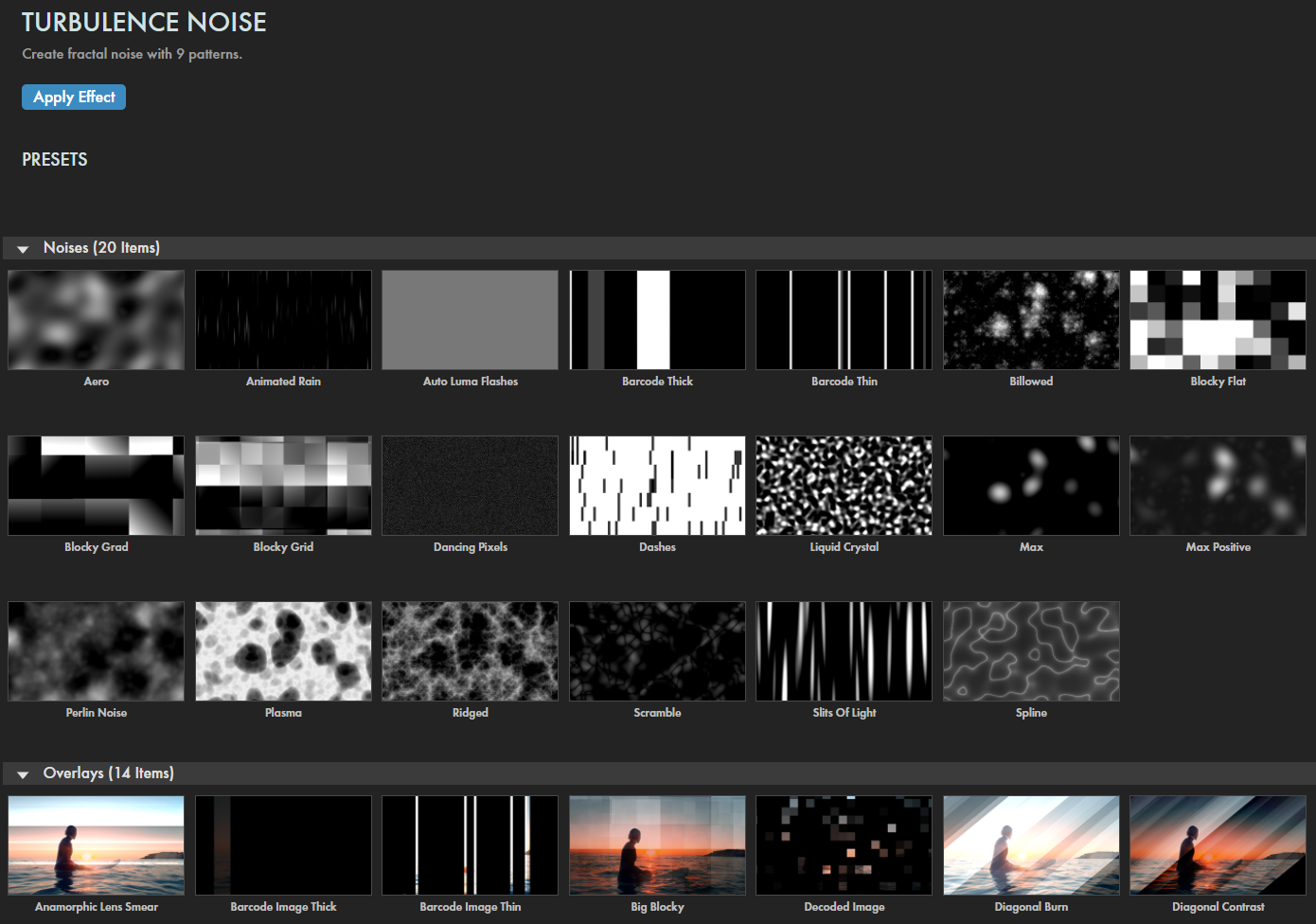This screenshot has width=1316, height=924.
Task: Select the Liquid Crystal preset
Action: (845, 486)
